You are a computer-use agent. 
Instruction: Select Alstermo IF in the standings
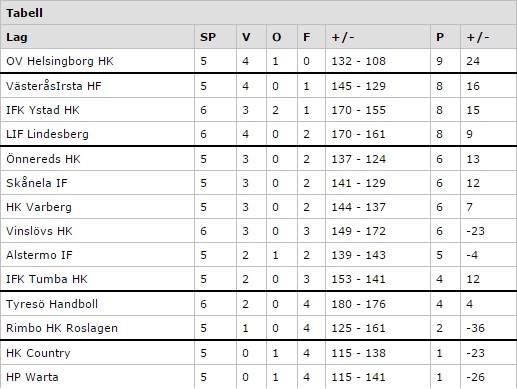click(39, 255)
